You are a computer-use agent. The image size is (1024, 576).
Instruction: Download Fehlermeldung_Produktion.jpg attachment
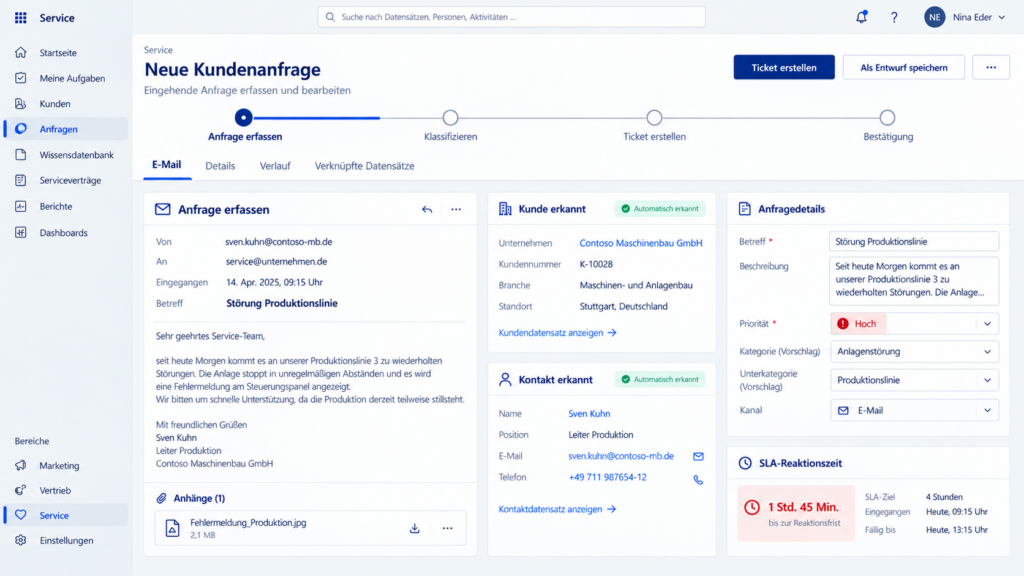tap(415, 528)
